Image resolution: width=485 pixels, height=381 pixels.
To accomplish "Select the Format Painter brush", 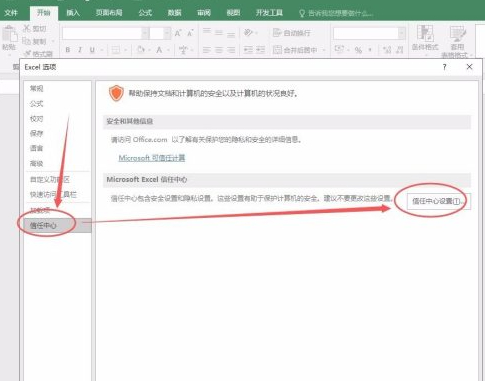I will click(x=27, y=53).
